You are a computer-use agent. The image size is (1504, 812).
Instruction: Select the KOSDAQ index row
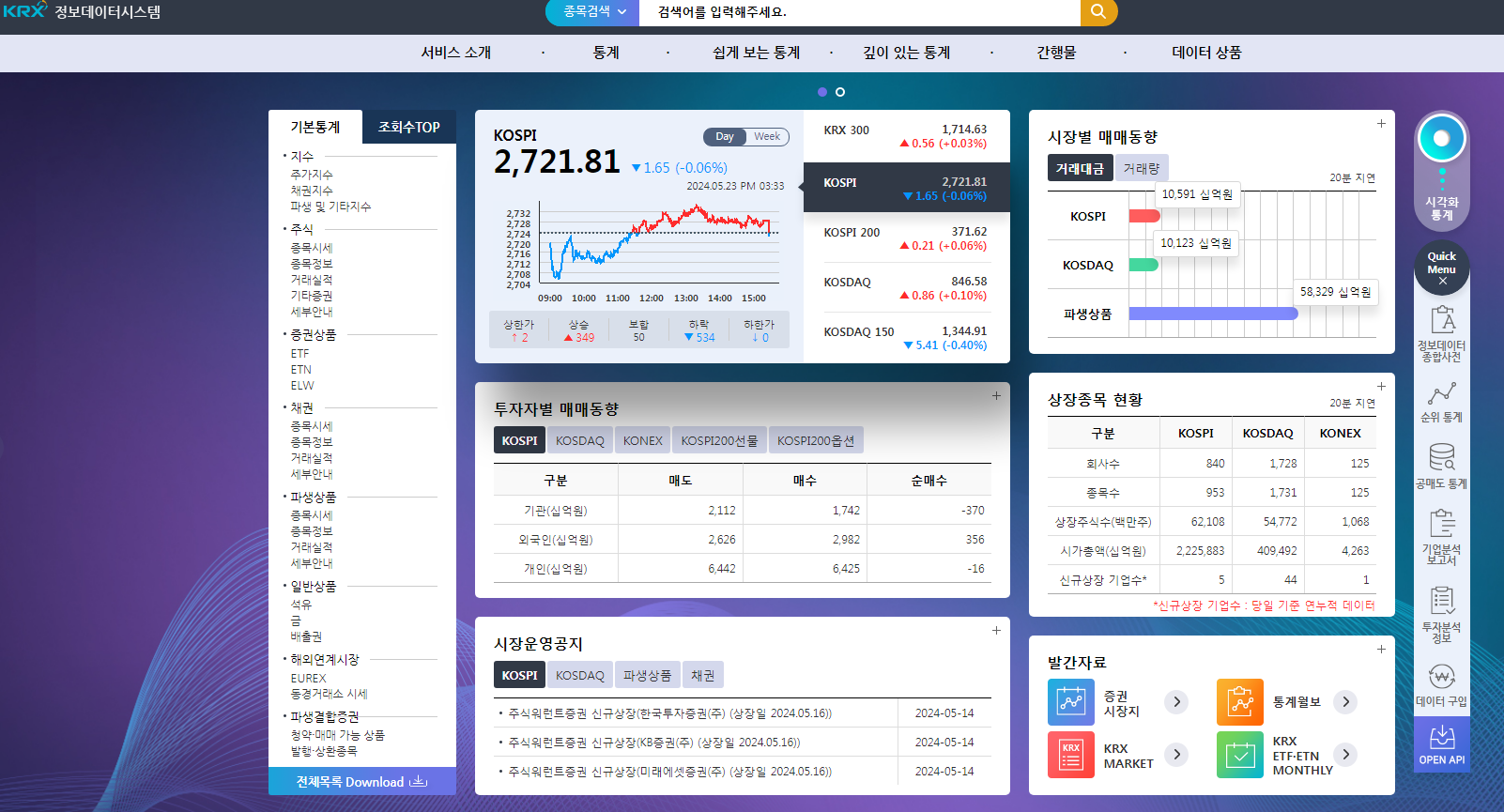(x=905, y=288)
